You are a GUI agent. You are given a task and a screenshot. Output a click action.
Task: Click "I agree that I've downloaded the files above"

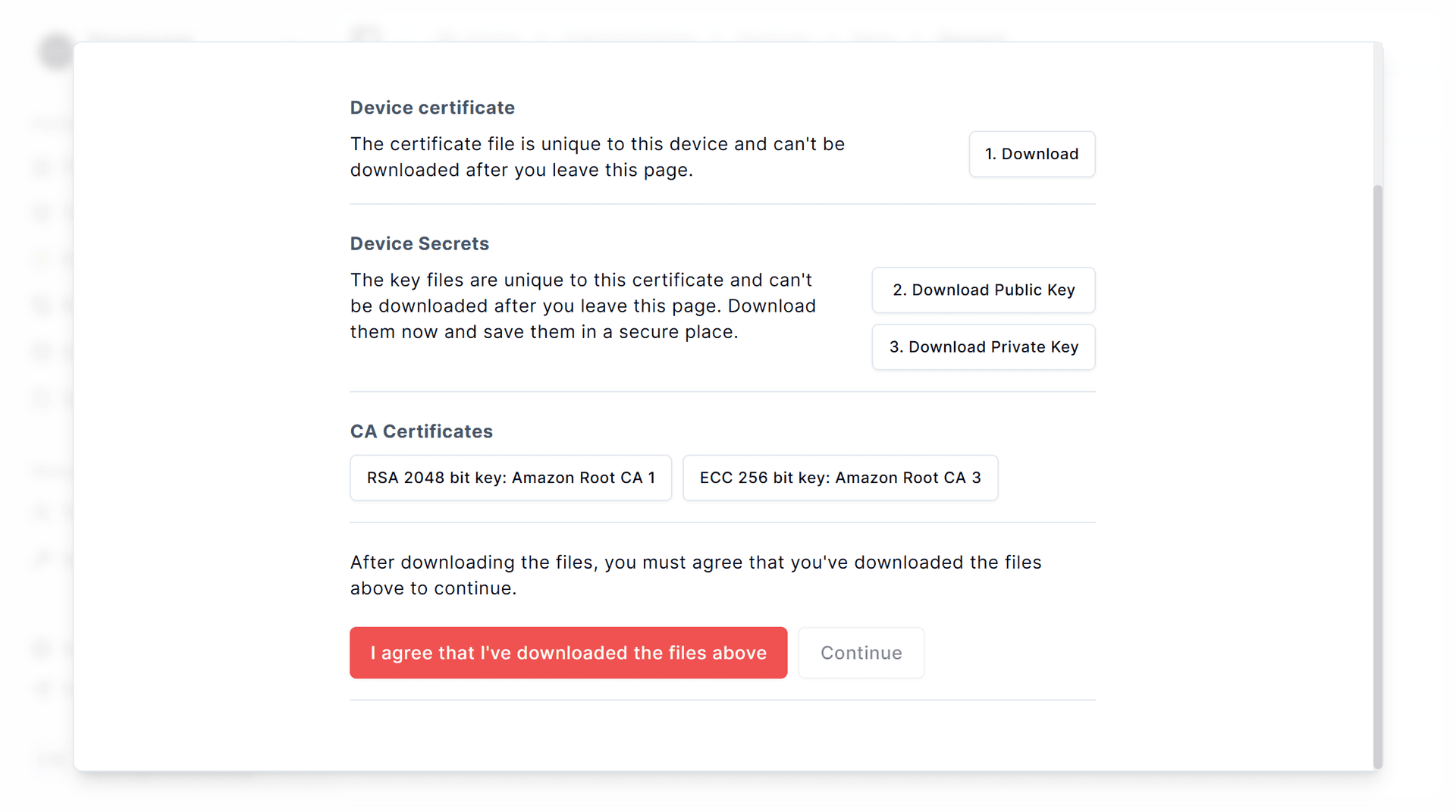pos(568,652)
